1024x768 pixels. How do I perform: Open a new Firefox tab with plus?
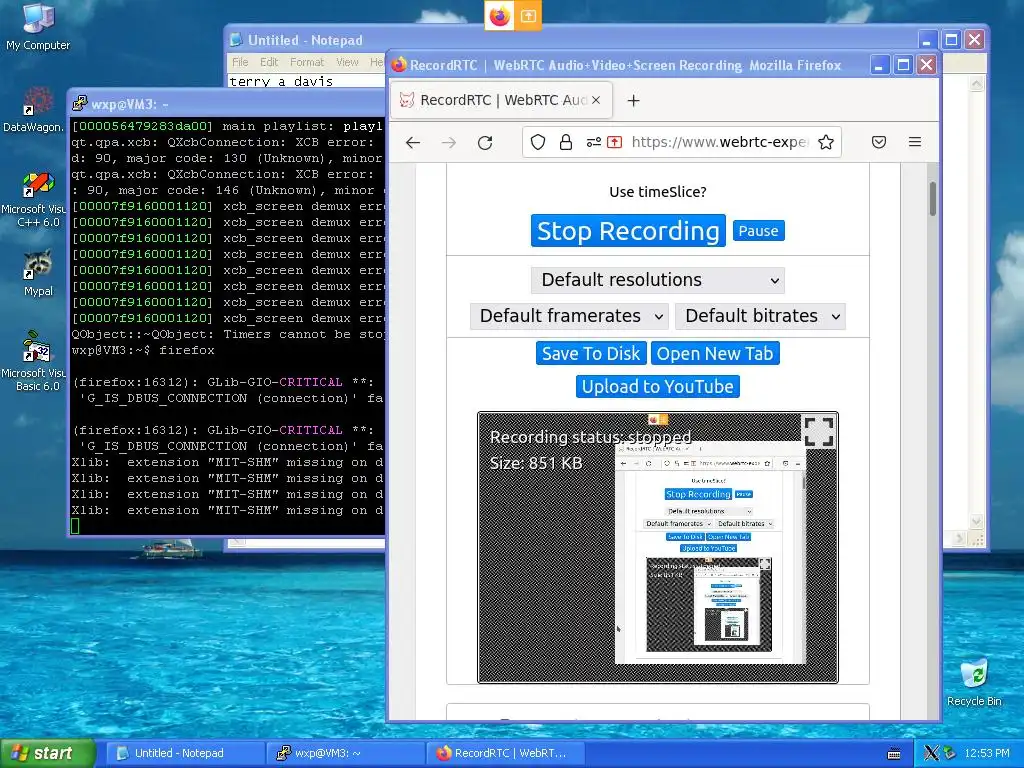(x=633, y=101)
